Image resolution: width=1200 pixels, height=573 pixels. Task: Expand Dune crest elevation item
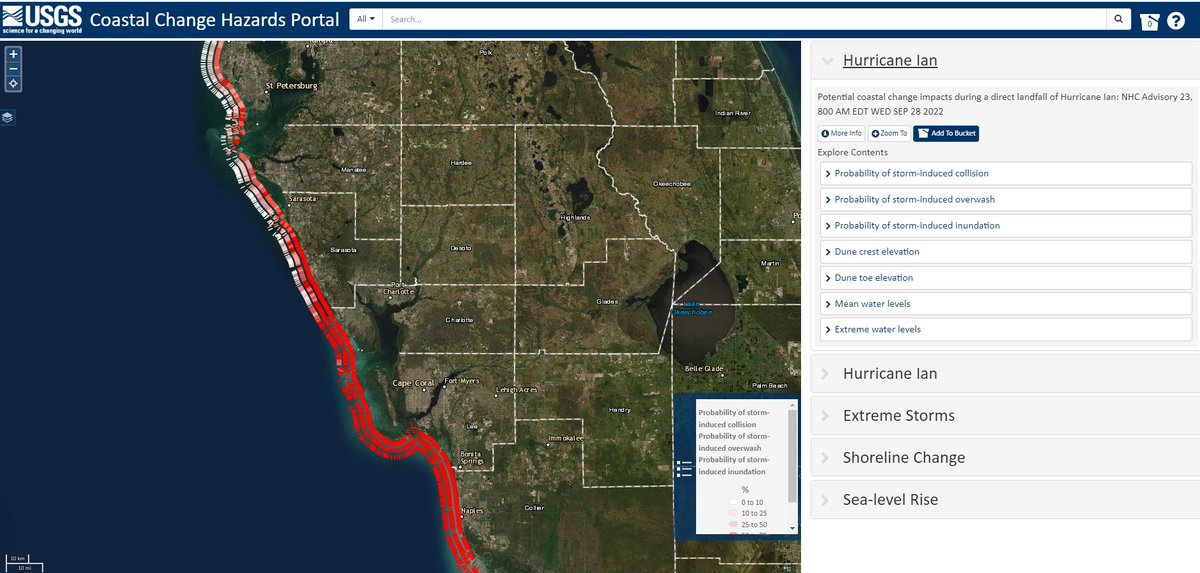pos(1005,251)
